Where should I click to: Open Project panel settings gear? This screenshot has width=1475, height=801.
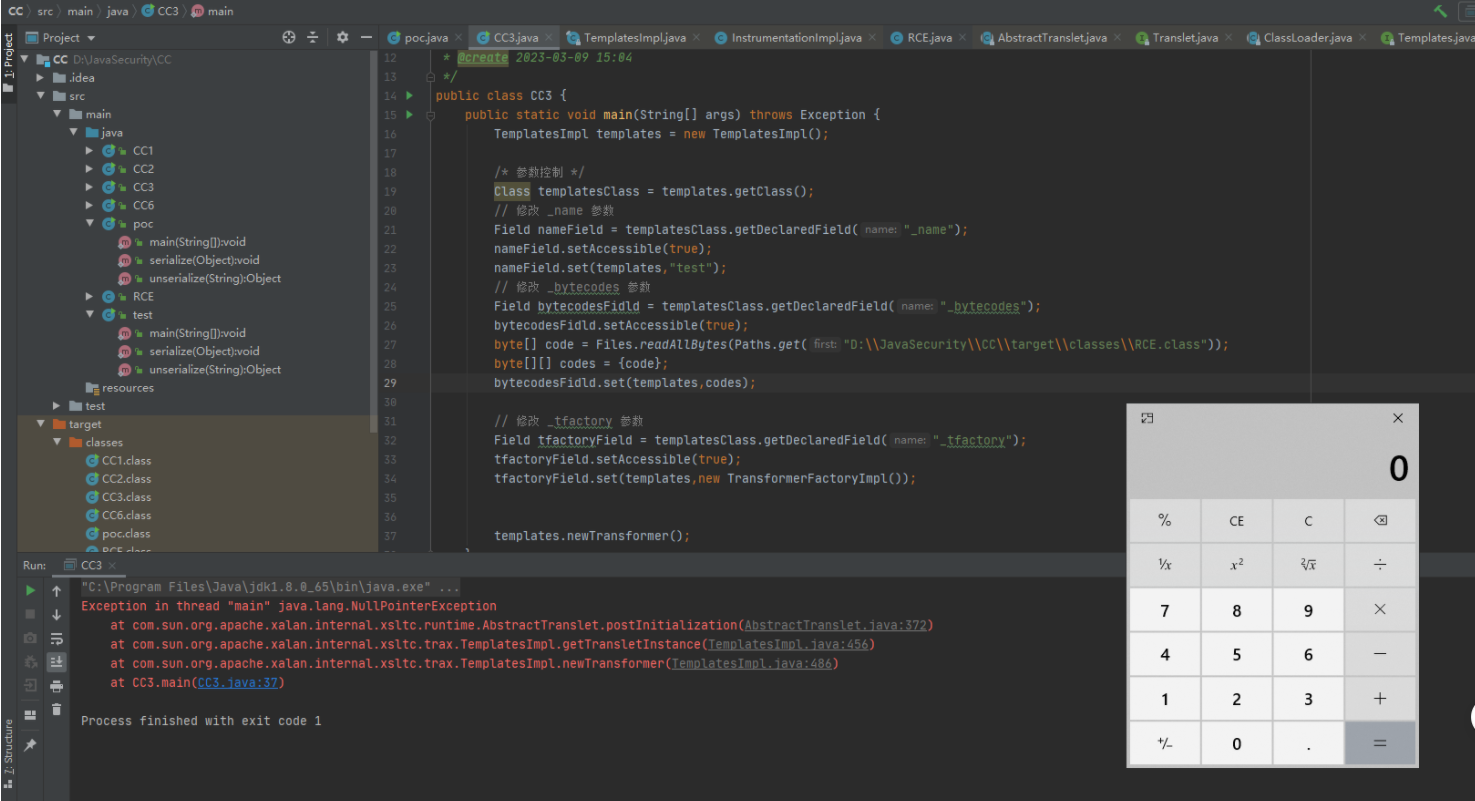tap(342, 37)
